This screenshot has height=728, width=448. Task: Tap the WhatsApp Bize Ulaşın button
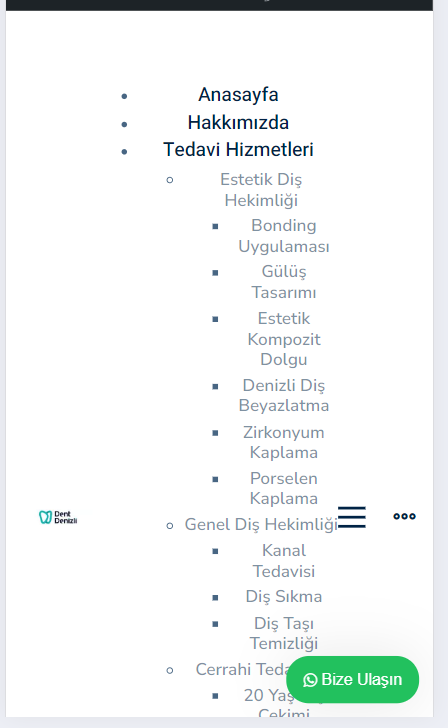[x=352, y=679]
